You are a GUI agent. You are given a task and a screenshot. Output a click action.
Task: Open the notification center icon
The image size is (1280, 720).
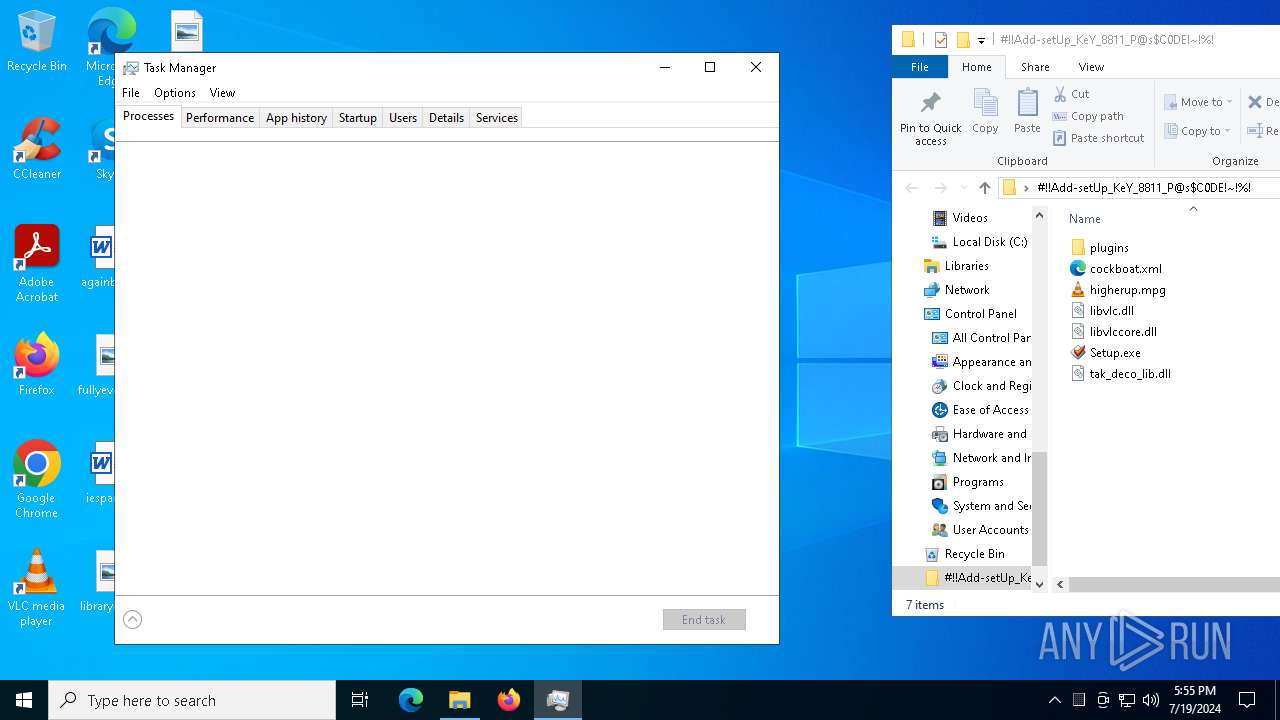1247,700
